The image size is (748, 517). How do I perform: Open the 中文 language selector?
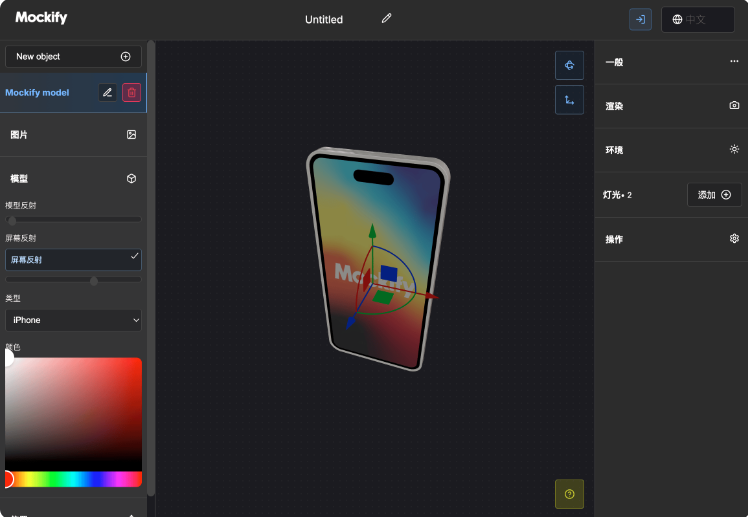click(x=697, y=20)
